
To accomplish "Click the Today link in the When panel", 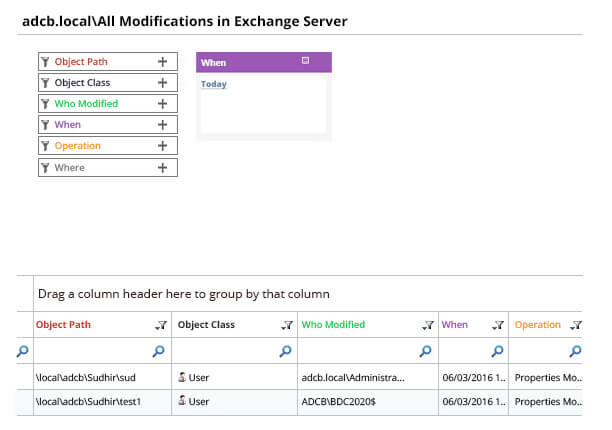I will tap(213, 84).
